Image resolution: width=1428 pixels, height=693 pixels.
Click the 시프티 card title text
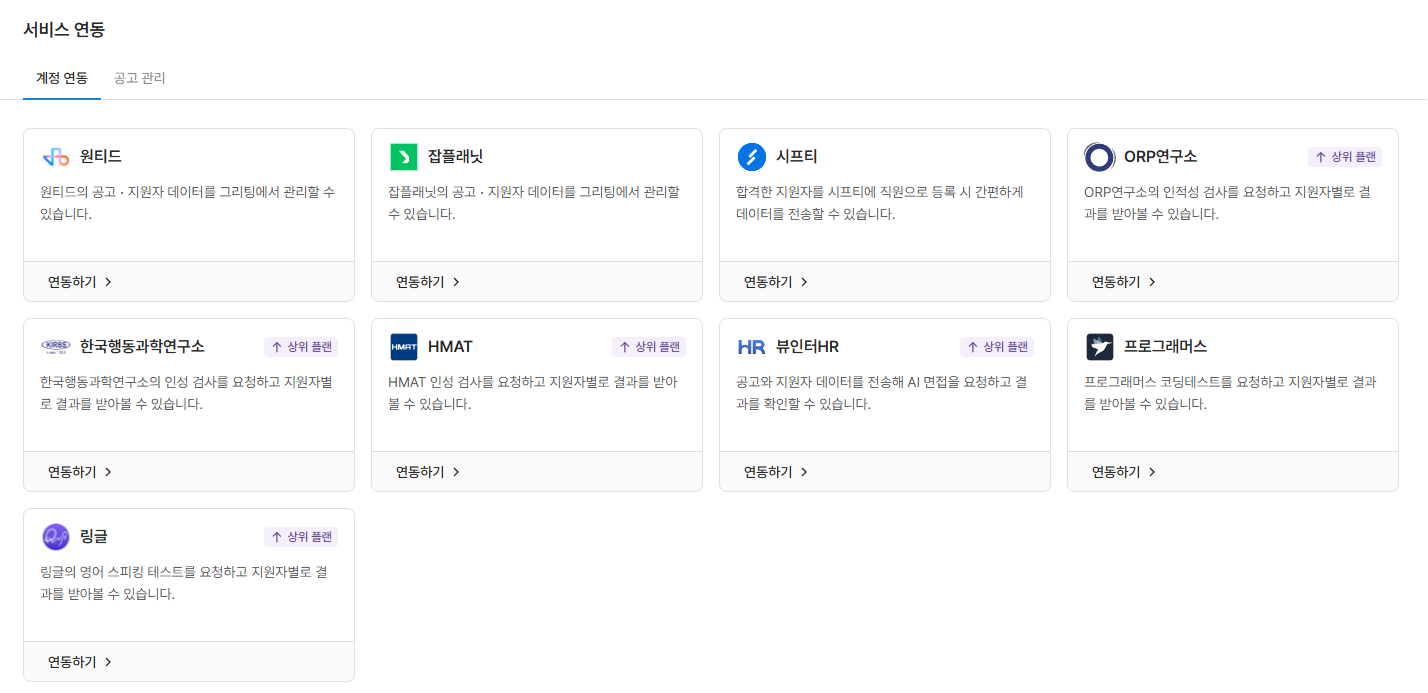[797, 157]
